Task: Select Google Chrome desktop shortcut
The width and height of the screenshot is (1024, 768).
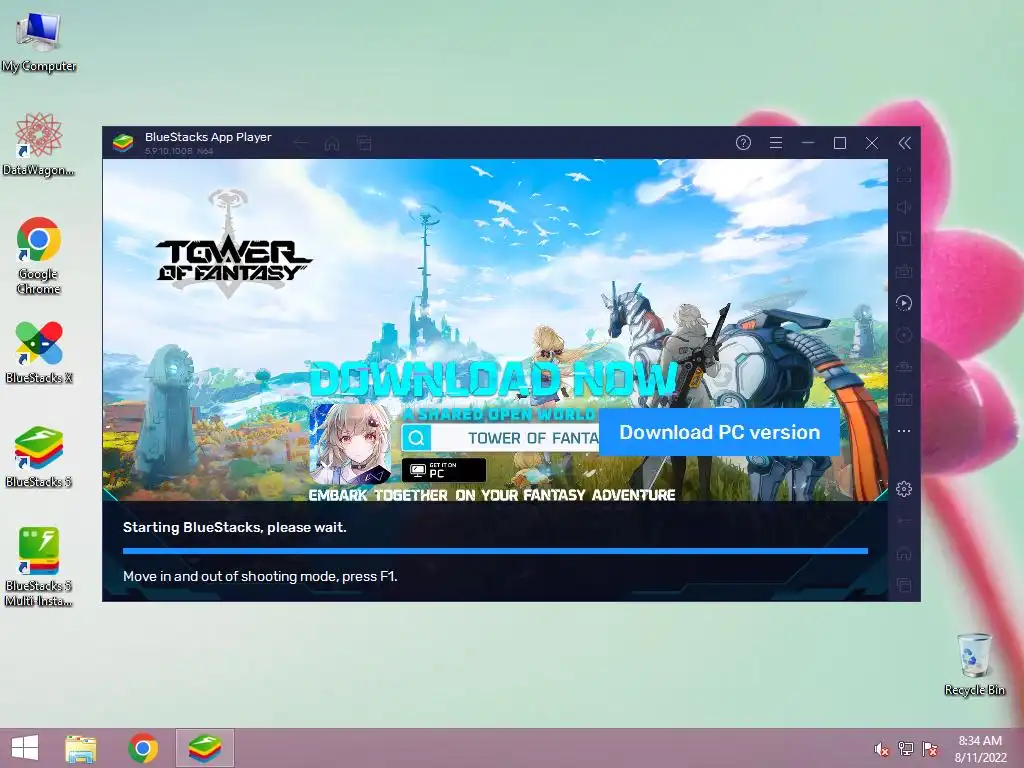Action: 39,255
